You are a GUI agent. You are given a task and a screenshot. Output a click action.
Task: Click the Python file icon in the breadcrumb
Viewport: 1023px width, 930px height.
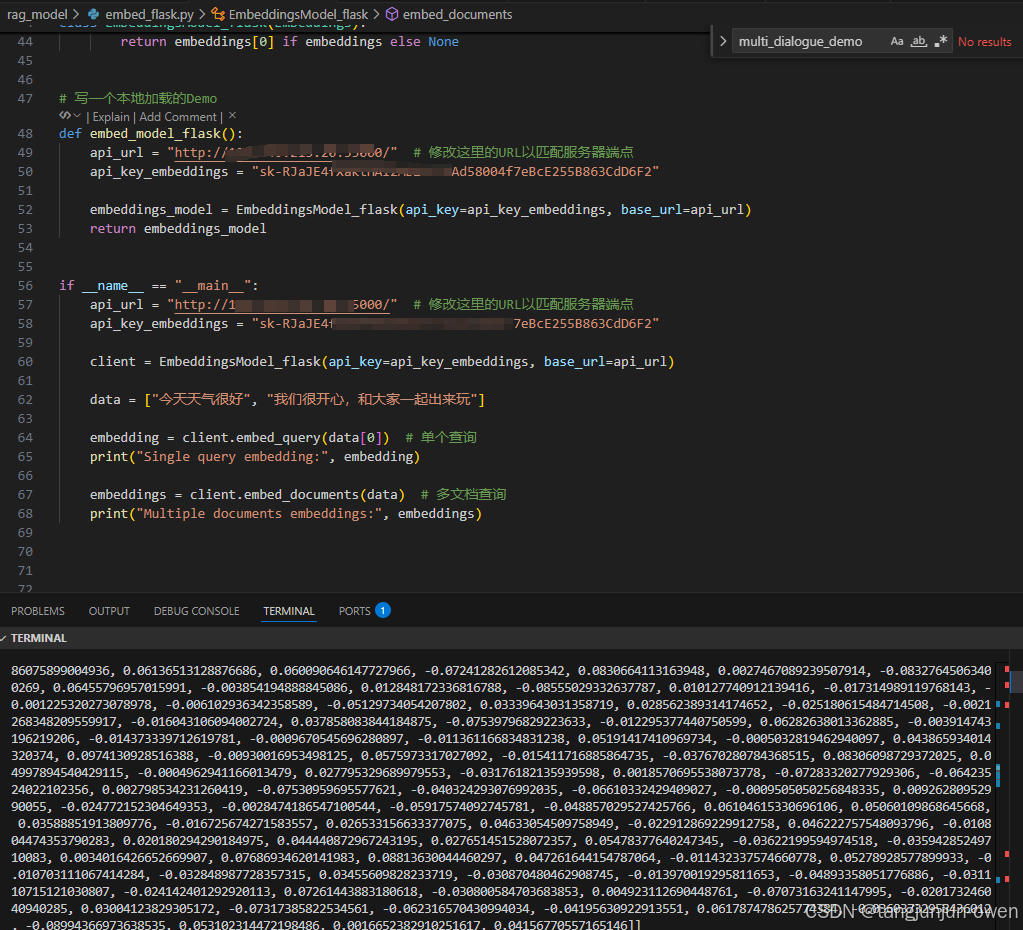point(94,14)
